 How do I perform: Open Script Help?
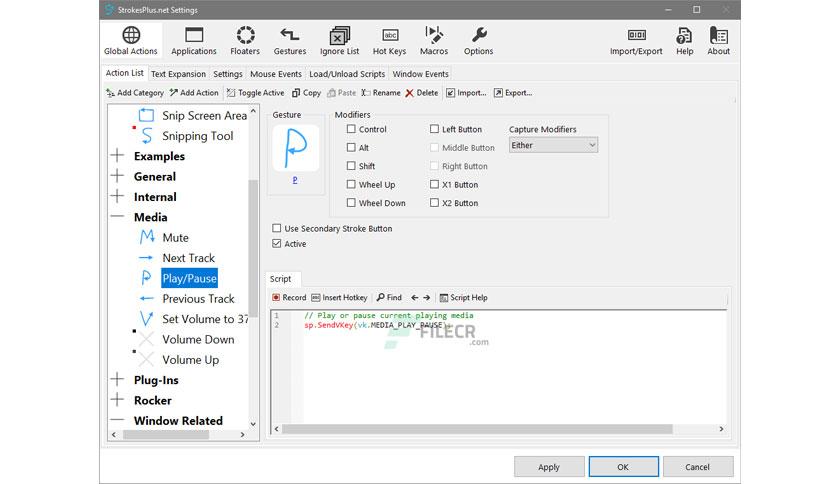(463, 297)
